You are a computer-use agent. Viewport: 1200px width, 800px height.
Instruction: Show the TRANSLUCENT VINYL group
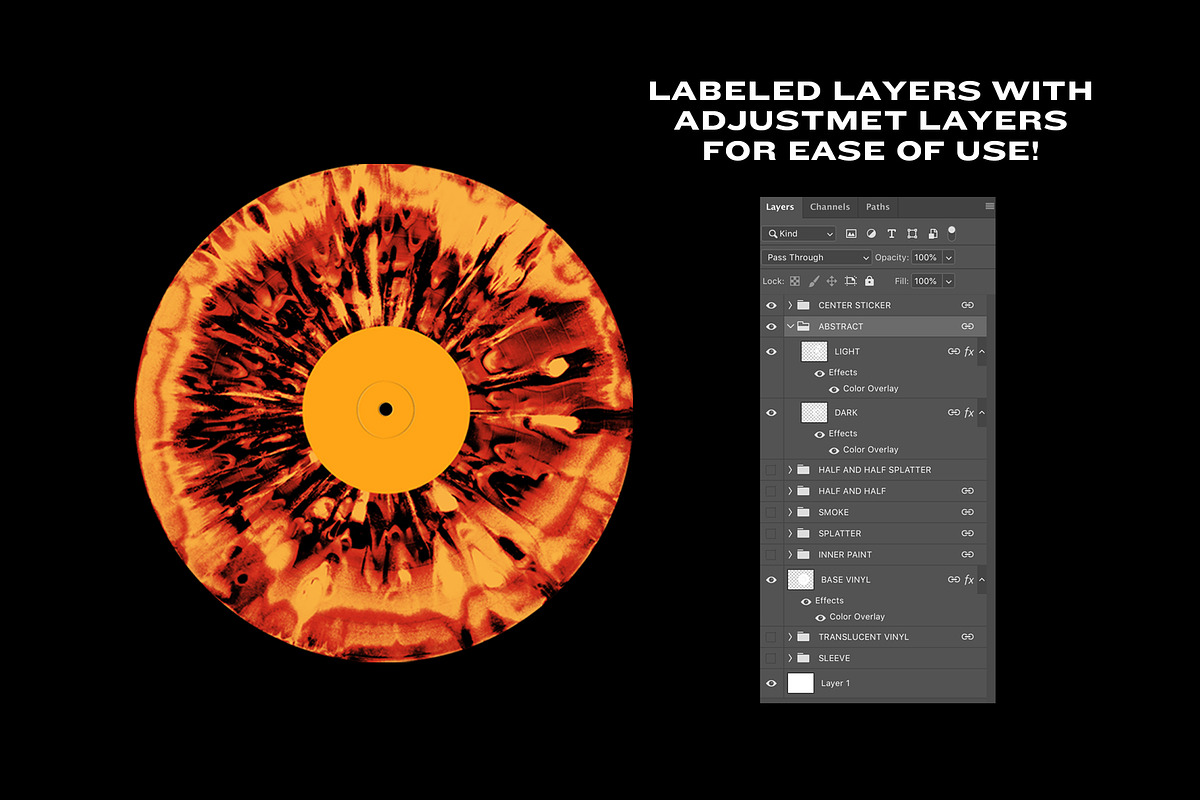click(771, 637)
